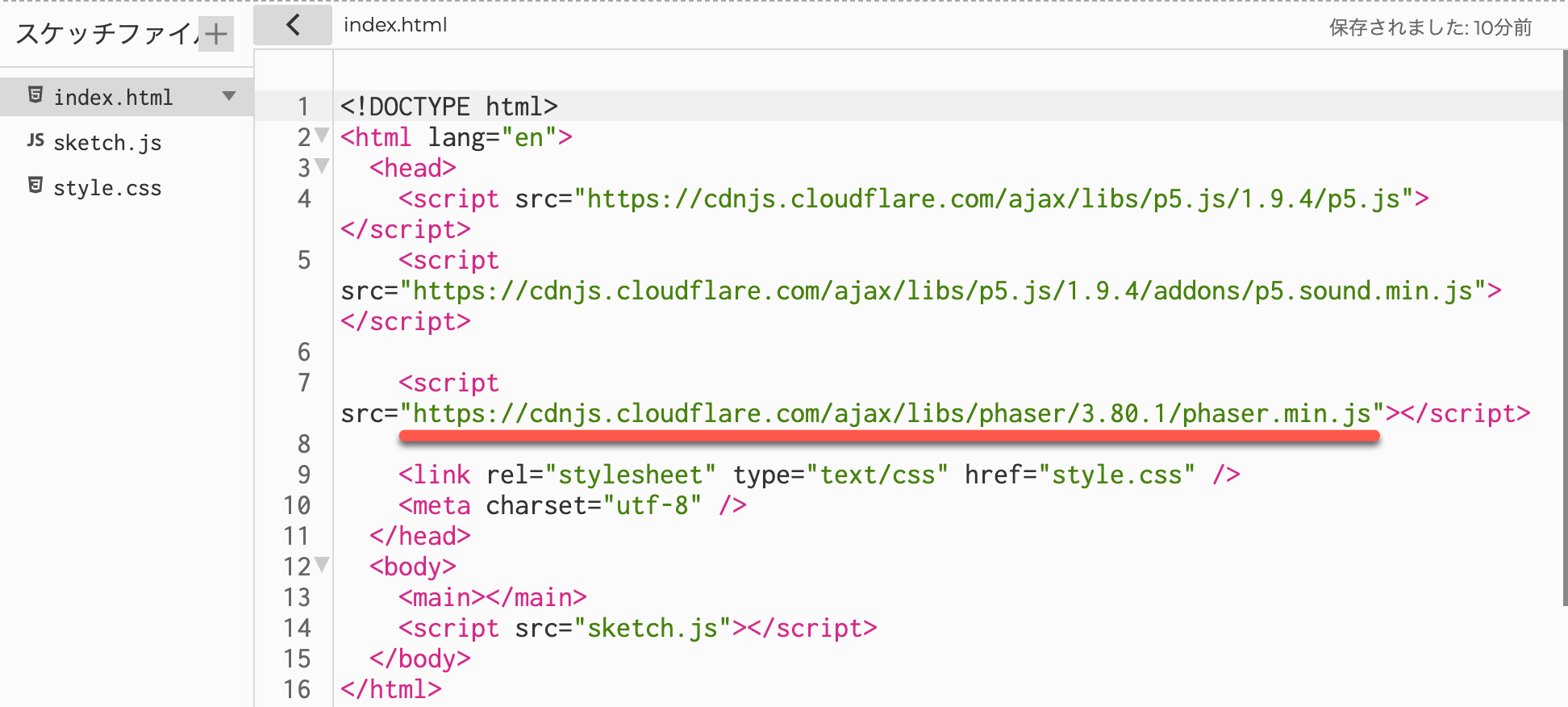1568x707 pixels.
Task: Fold the html tag at line 2
Action: click(322, 135)
